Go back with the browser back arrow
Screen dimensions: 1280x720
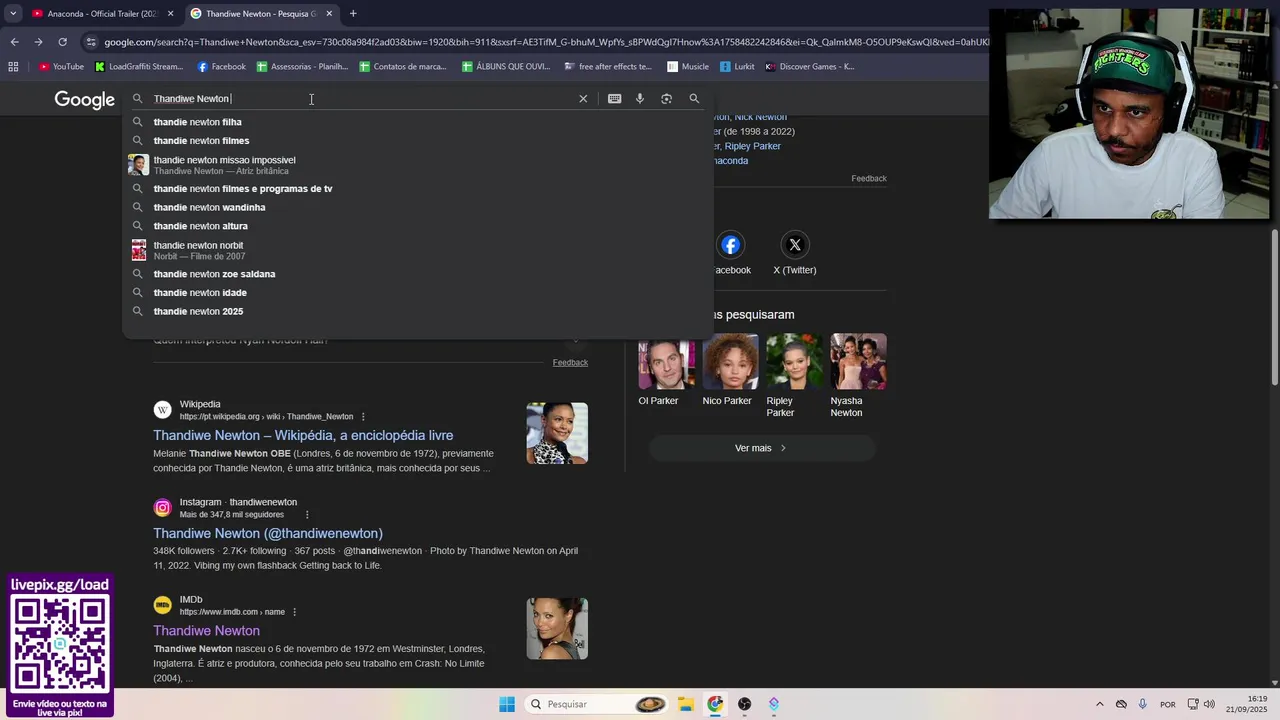coord(14,42)
